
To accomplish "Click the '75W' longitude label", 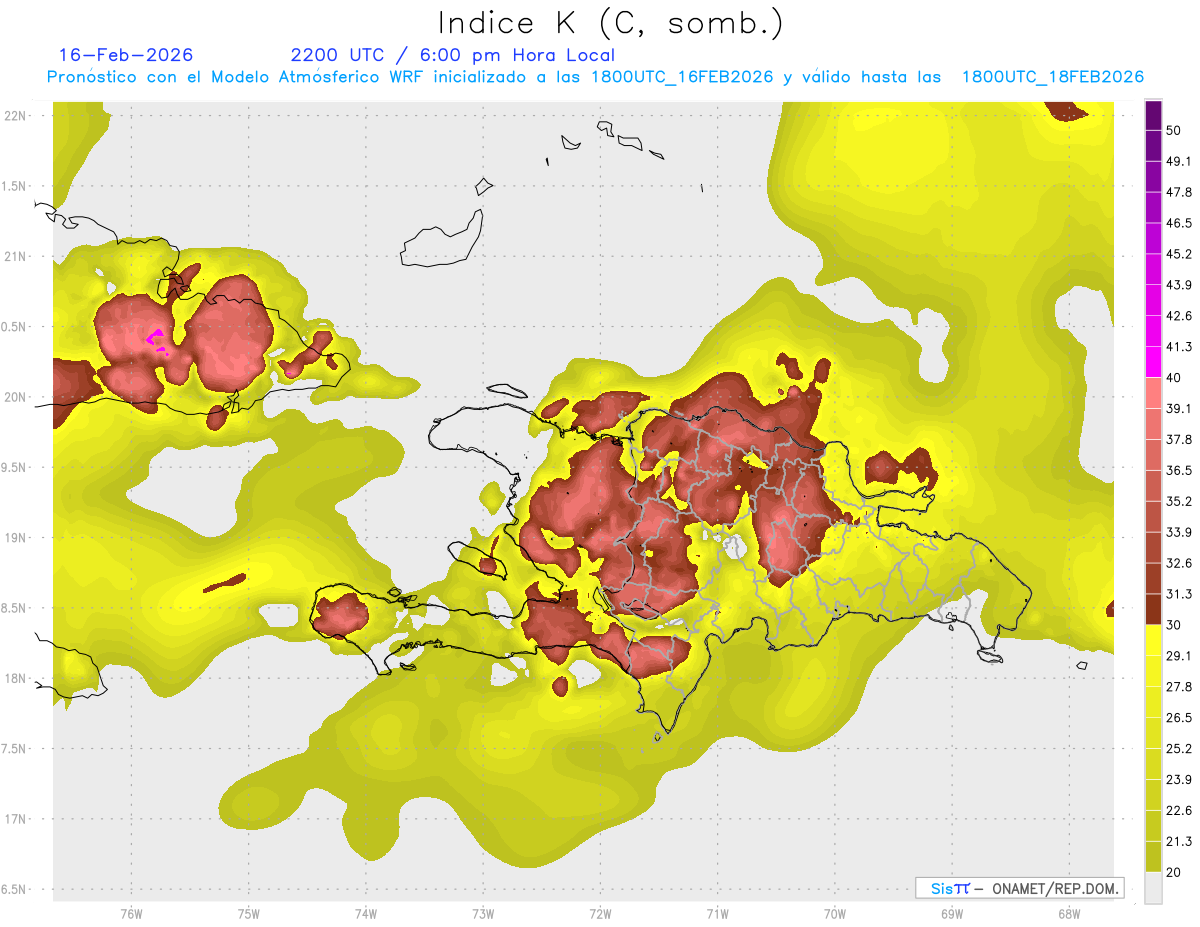I will [248, 914].
